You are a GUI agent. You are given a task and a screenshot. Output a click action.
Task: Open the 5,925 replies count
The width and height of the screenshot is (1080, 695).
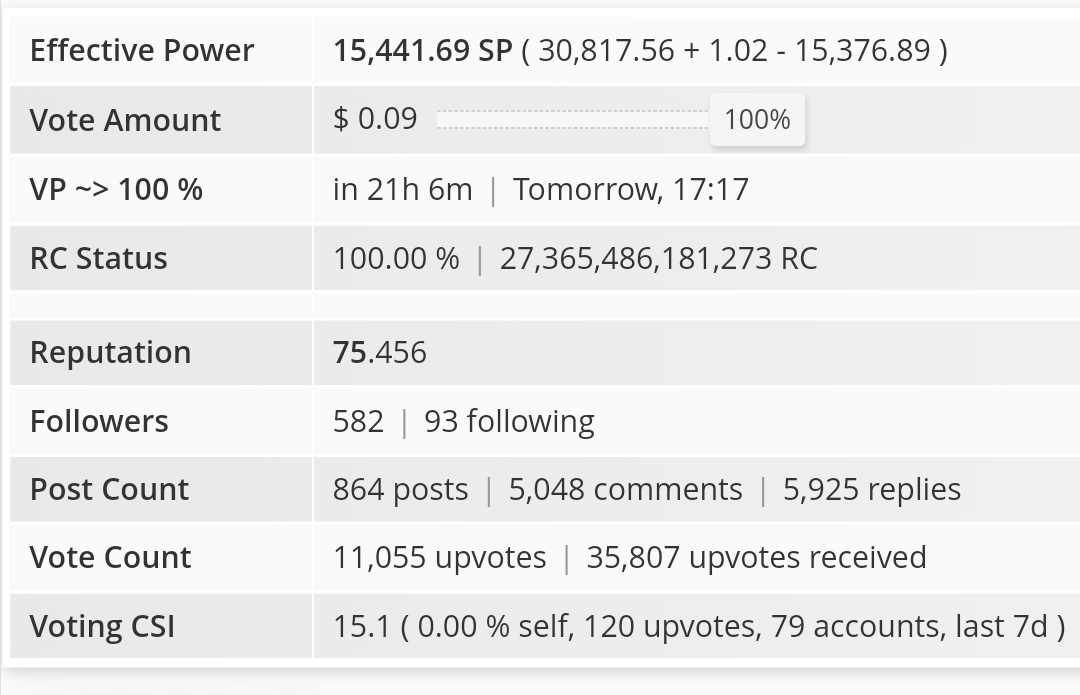pyautogui.click(x=871, y=490)
